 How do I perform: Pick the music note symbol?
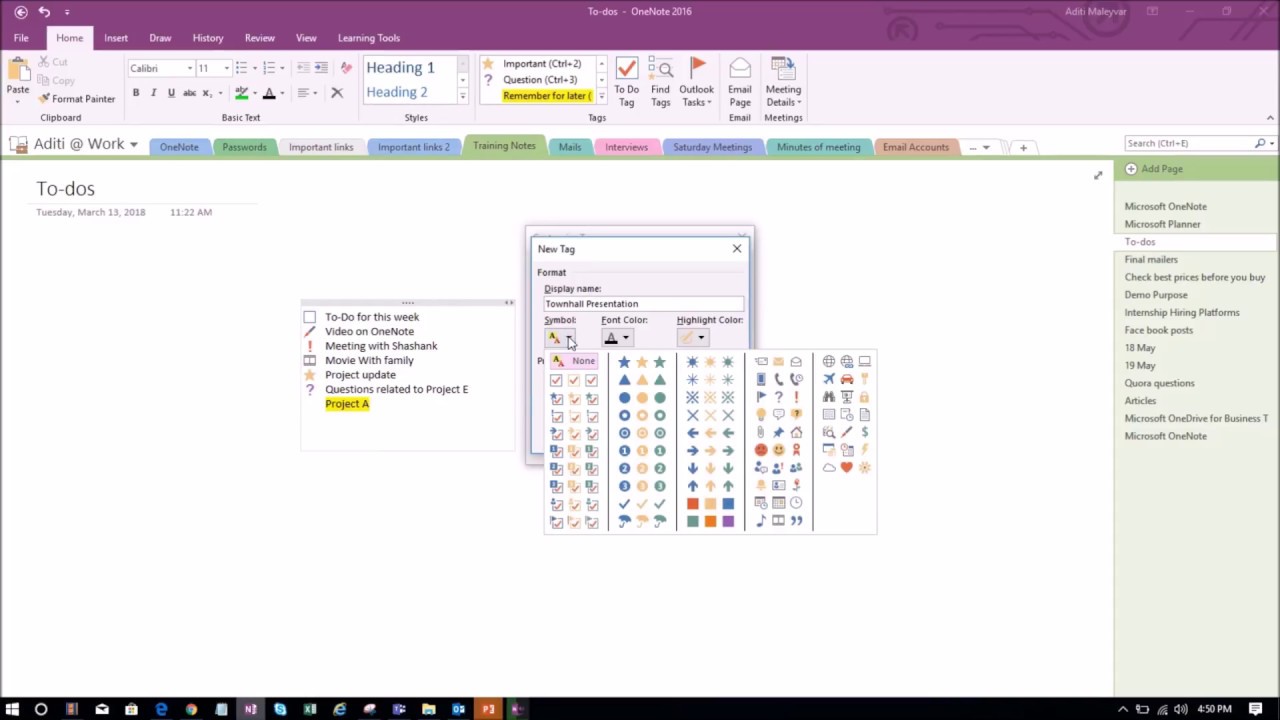[761, 521]
